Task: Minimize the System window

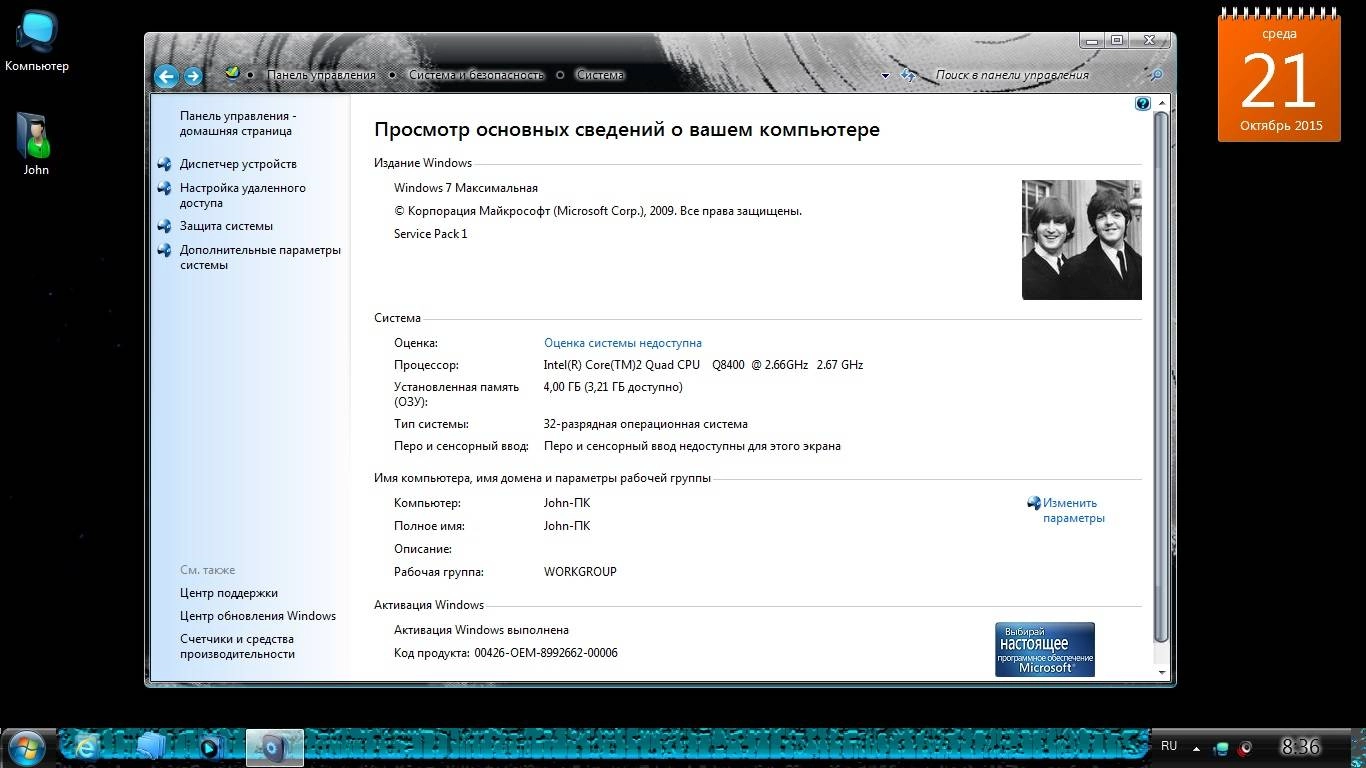Action: 1093,41
